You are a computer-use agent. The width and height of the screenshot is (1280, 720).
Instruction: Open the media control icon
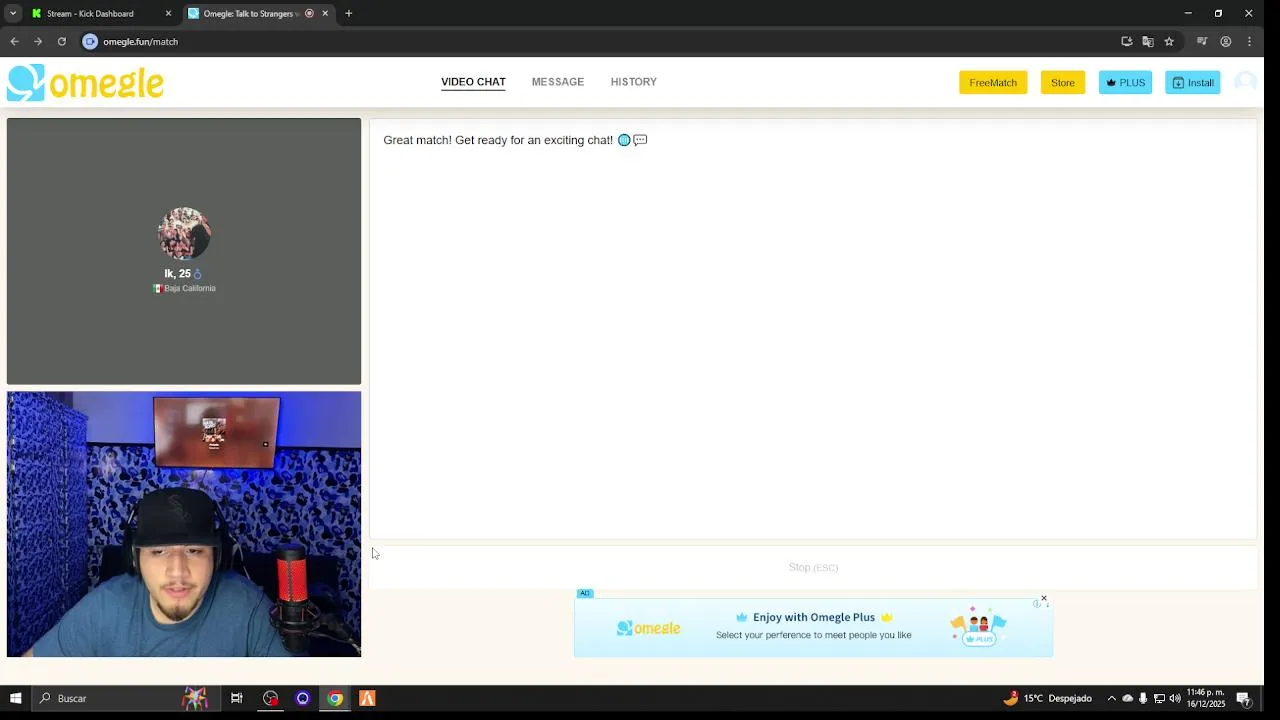click(x=1202, y=42)
